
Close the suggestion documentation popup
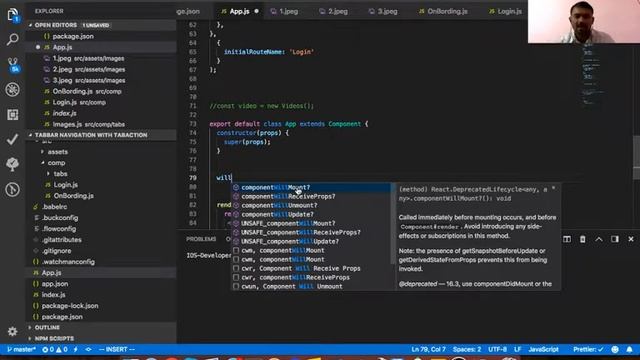[553, 188]
